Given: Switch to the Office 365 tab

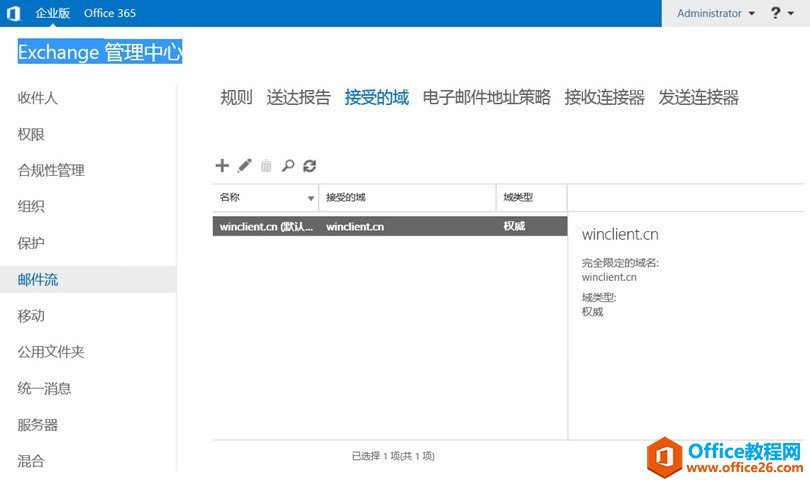Looking at the screenshot, I should tap(110, 13).
